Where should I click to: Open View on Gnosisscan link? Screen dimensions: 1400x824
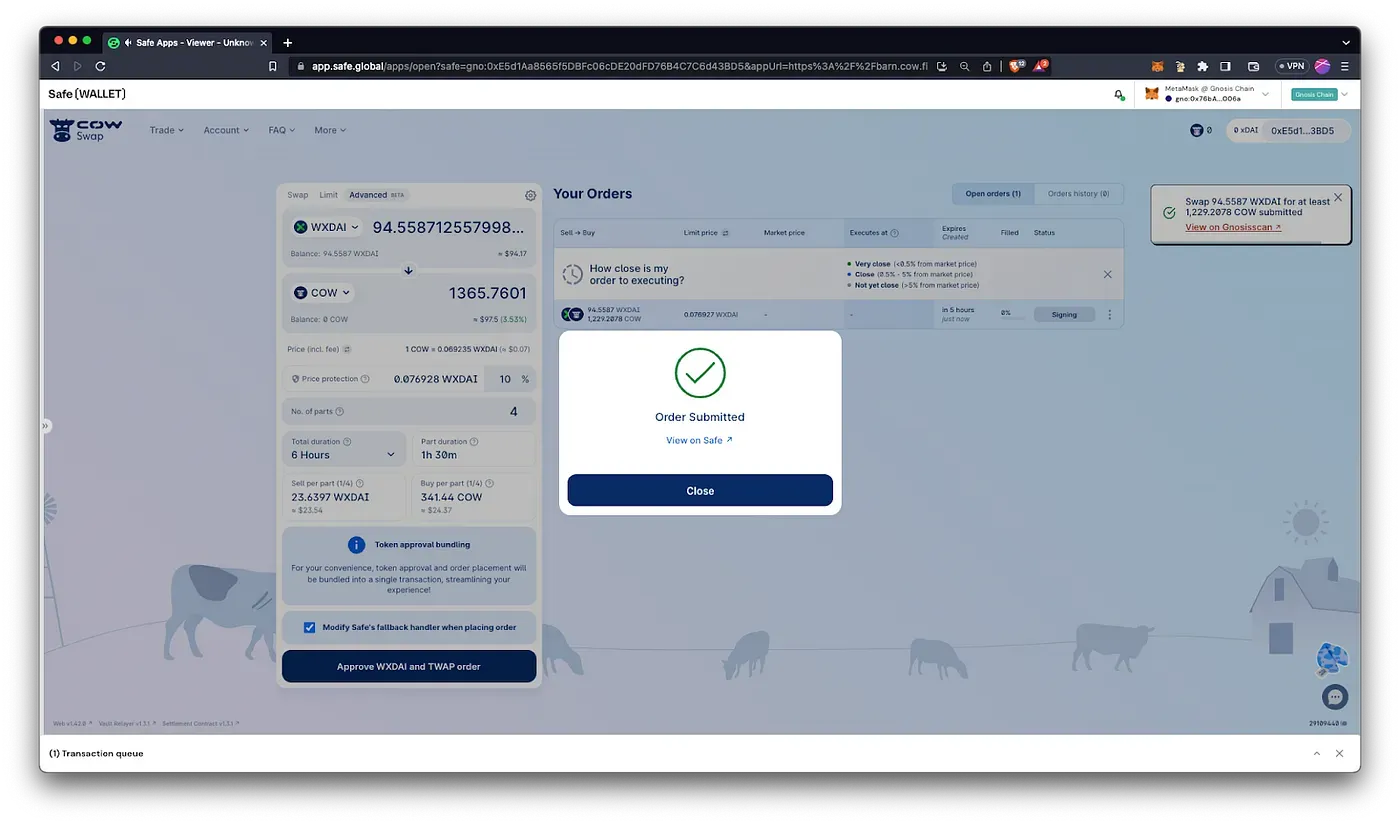point(1233,227)
